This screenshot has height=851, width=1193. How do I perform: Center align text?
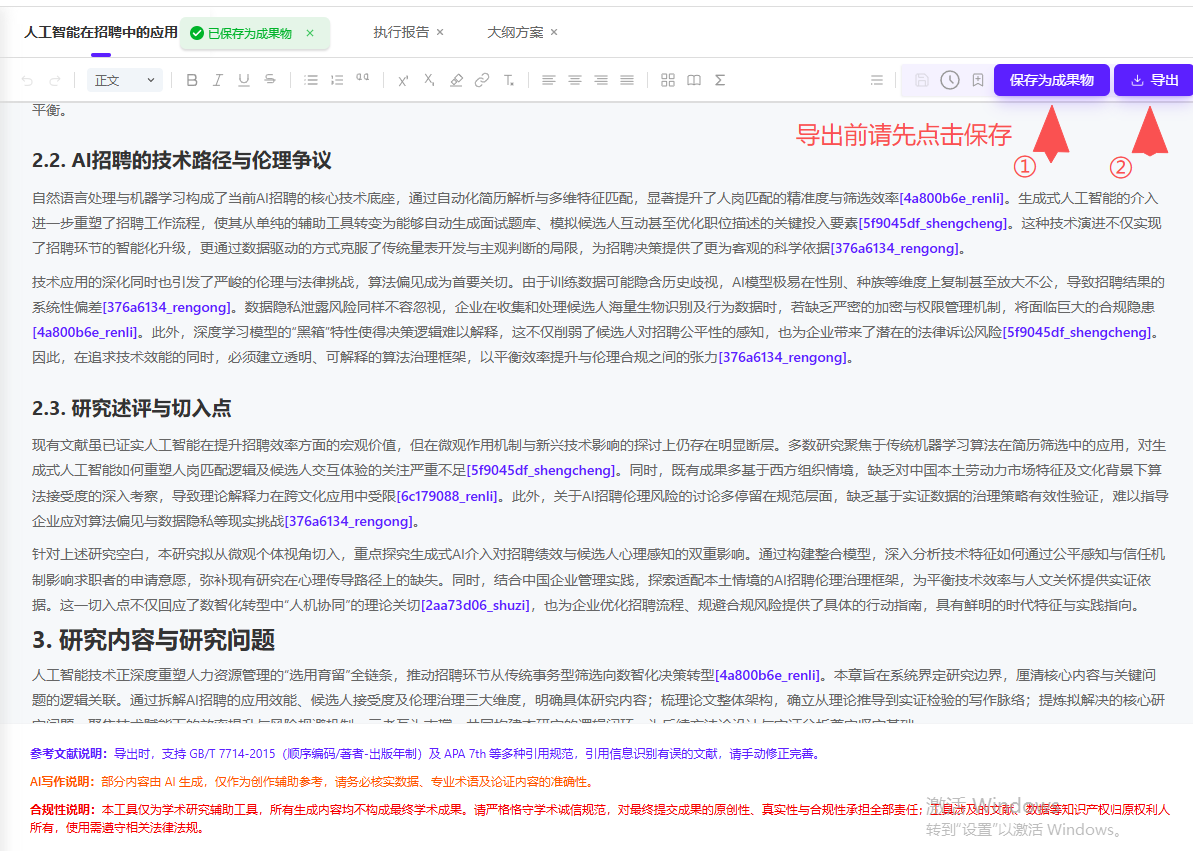pyautogui.click(x=574, y=80)
